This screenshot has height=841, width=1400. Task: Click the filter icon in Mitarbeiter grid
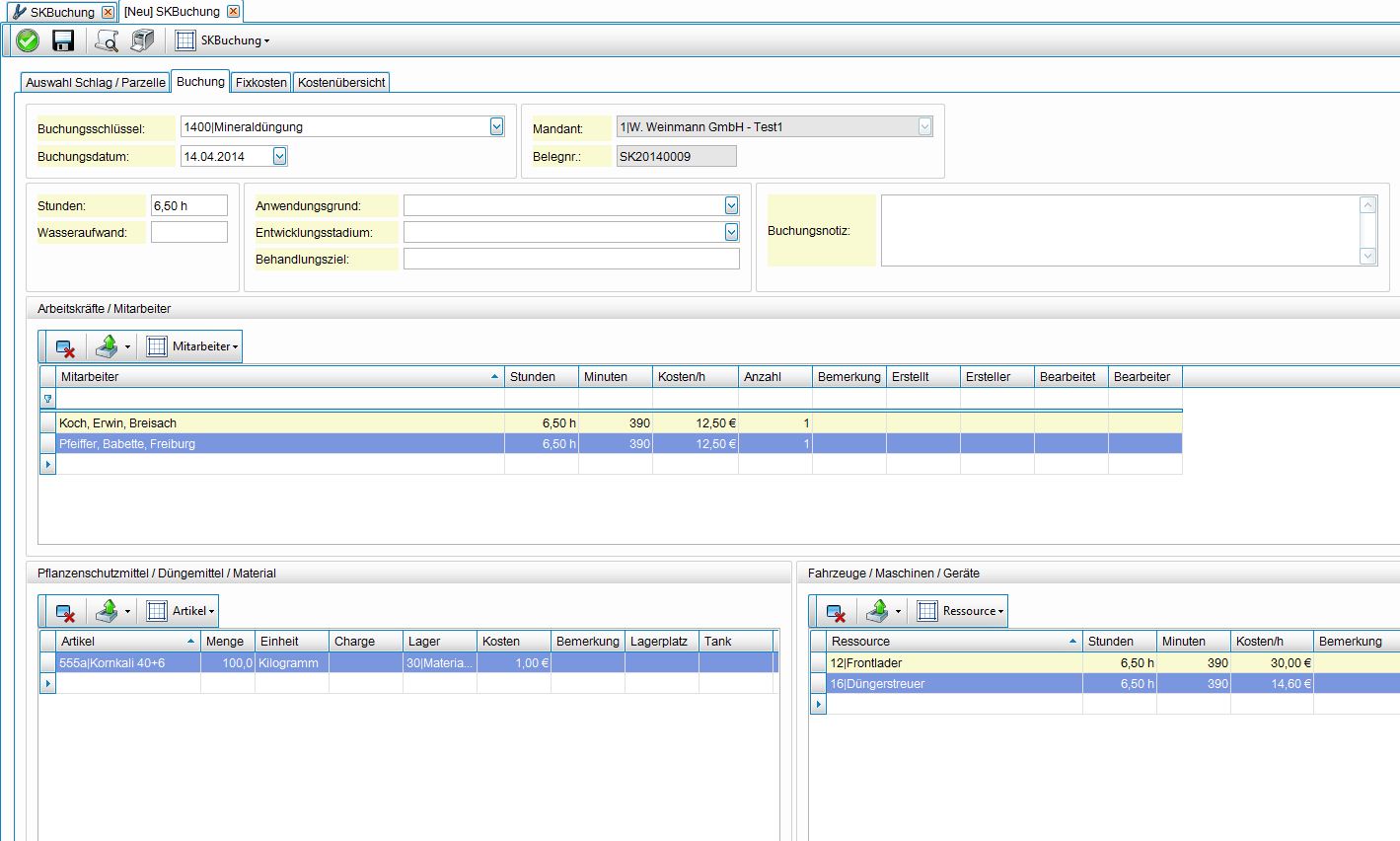[47, 399]
